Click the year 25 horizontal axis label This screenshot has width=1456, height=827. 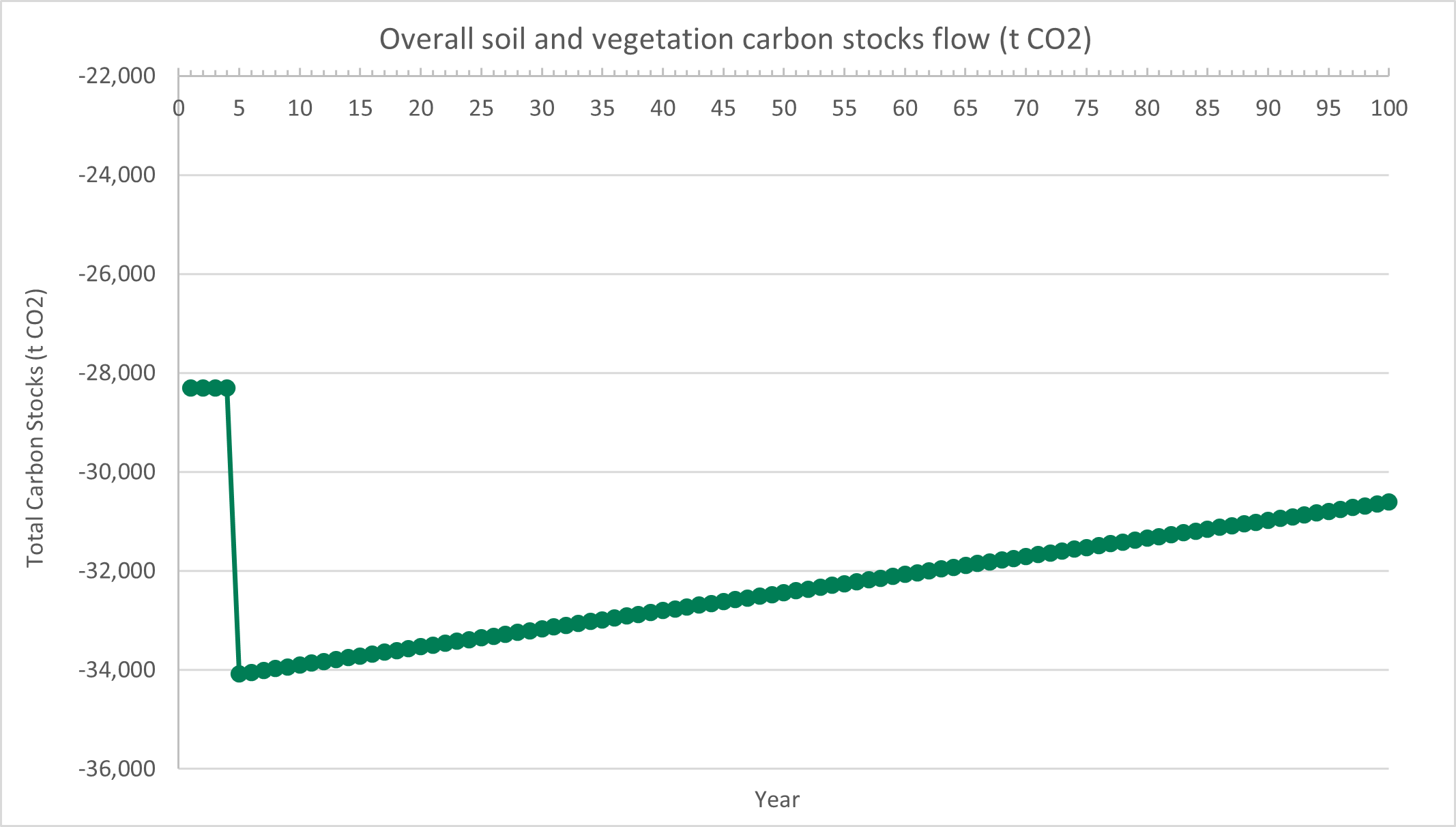pyautogui.click(x=481, y=108)
